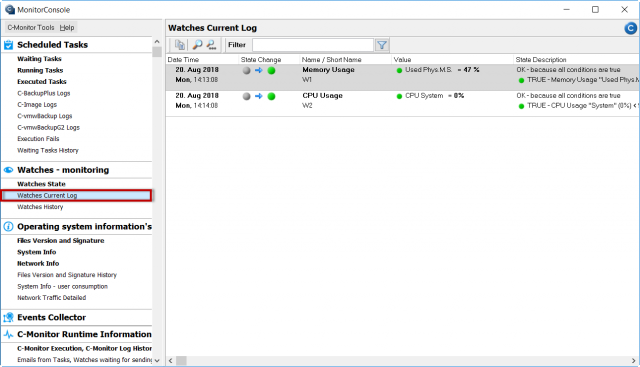Select the Memory Usage watch name
This screenshot has width=640, height=367.
point(328,70)
